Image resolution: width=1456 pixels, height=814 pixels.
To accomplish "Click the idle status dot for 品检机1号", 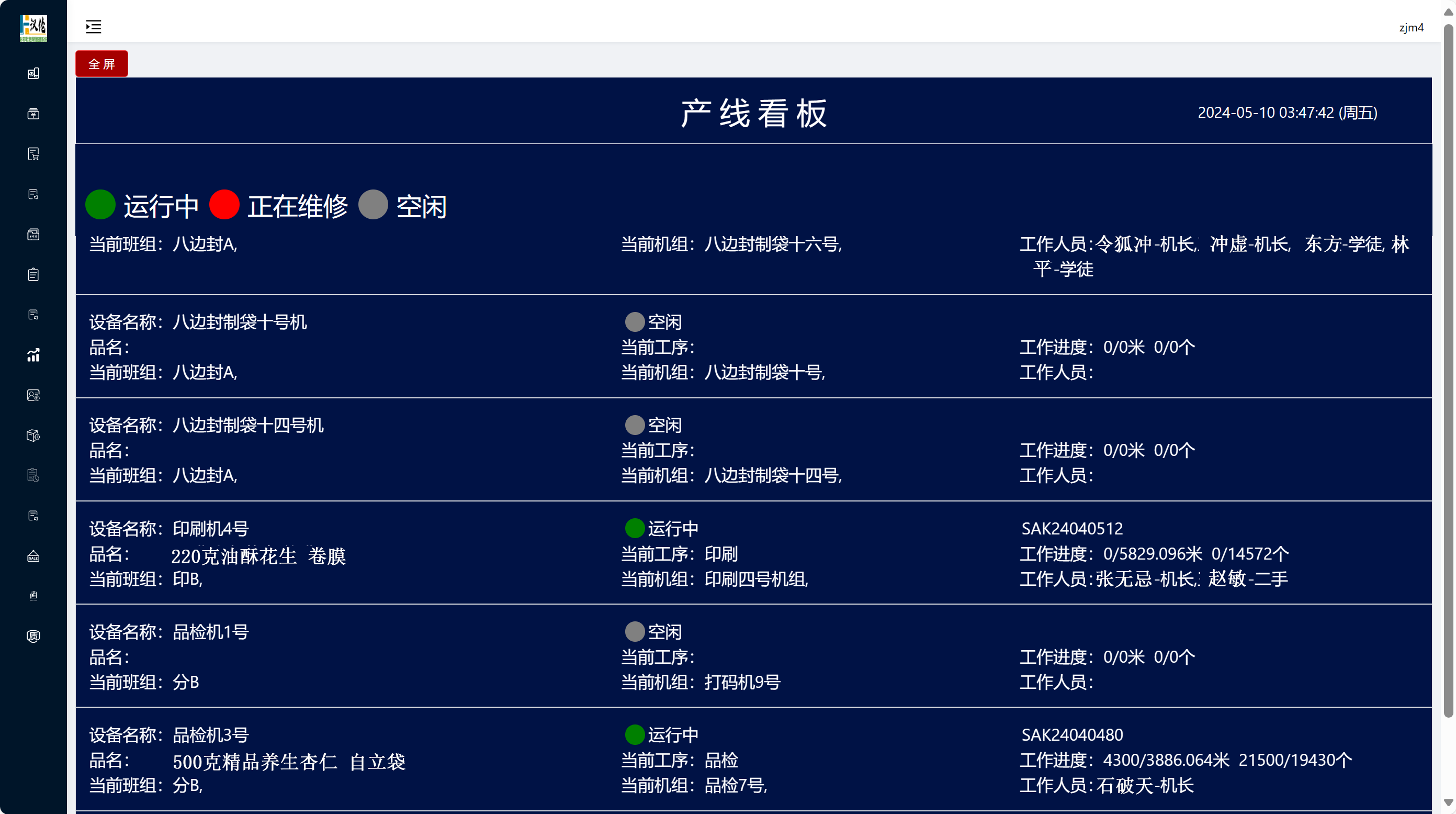I will tap(635, 631).
